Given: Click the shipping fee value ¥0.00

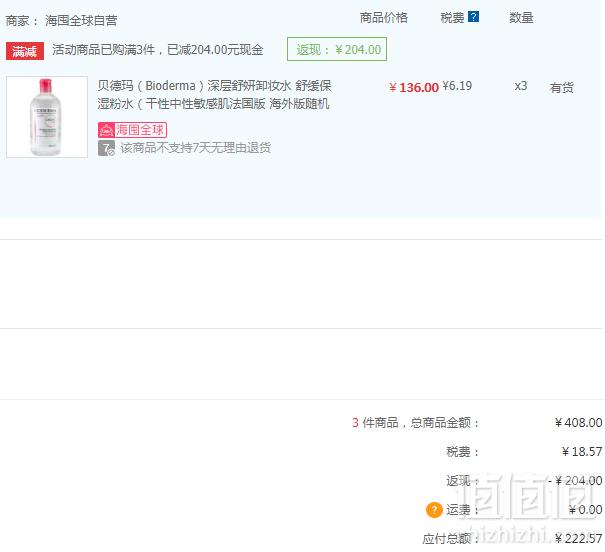Looking at the screenshot, I should point(586,510).
